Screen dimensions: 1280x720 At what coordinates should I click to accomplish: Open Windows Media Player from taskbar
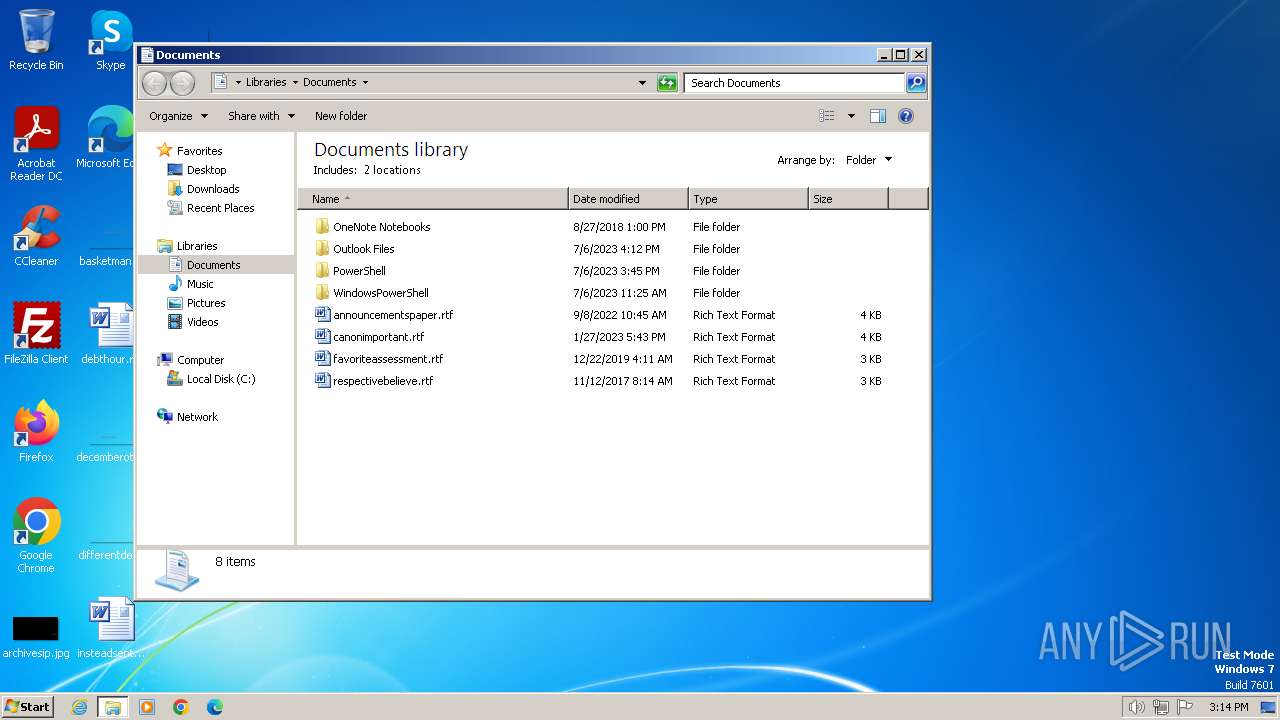(x=147, y=707)
